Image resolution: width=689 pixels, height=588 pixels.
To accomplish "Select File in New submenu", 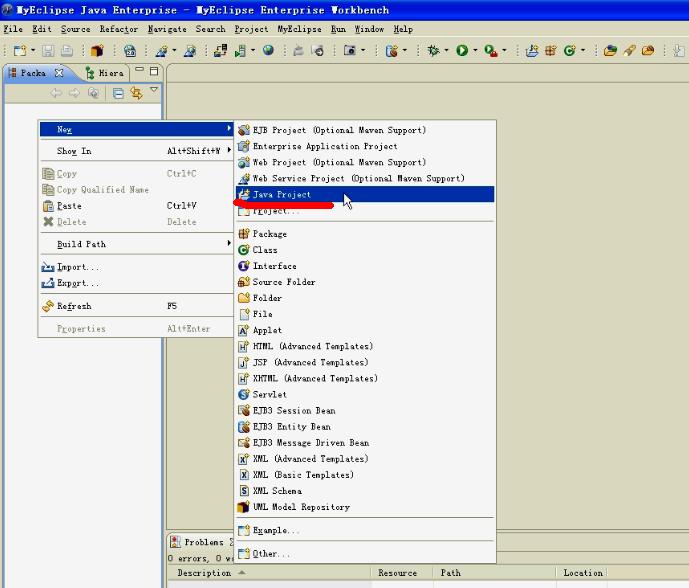I will tap(365, 314).
